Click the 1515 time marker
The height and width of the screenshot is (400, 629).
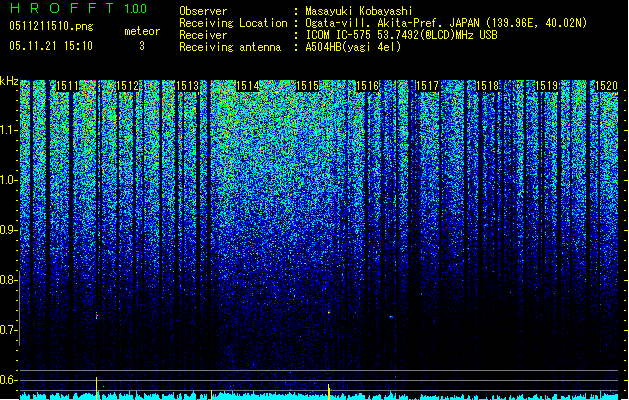(x=307, y=86)
